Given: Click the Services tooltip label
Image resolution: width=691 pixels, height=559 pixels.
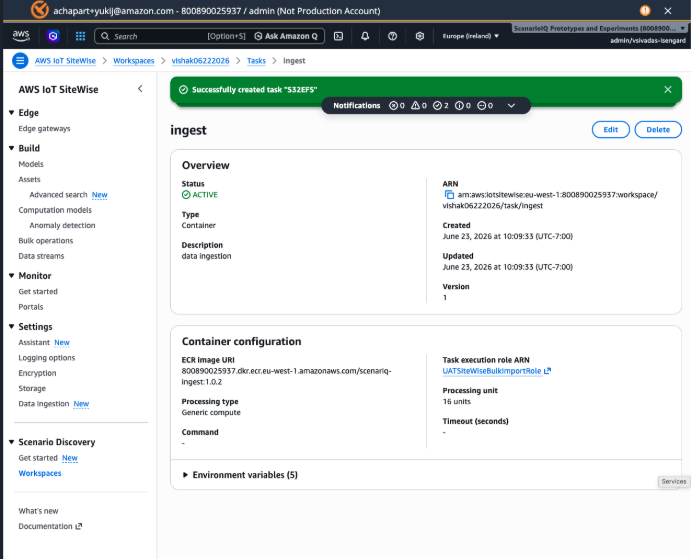Looking at the screenshot, I should [x=673, y=481].
